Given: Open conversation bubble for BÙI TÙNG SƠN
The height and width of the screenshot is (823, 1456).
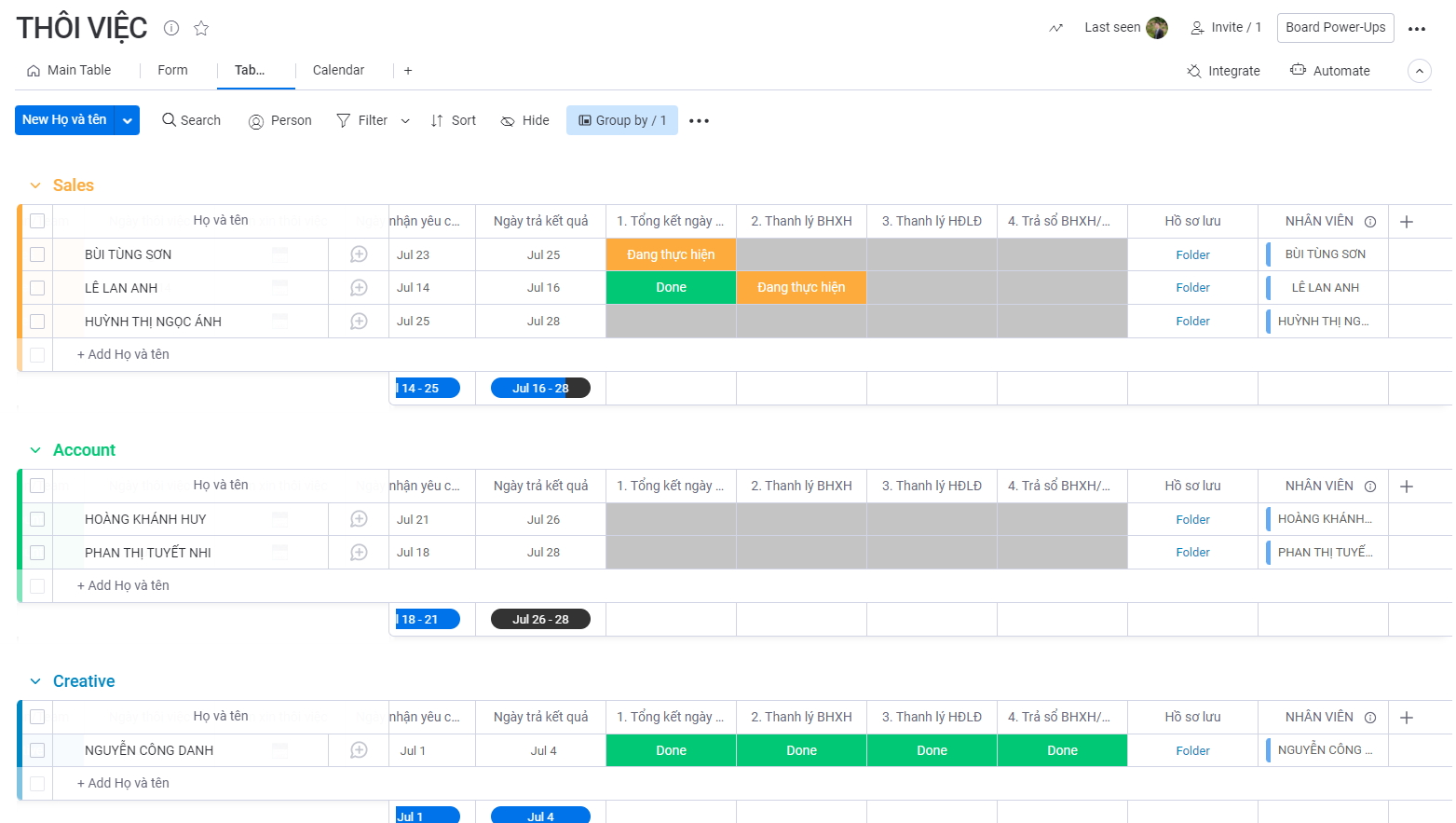Looking at the screenshot, I should point(359,254).
